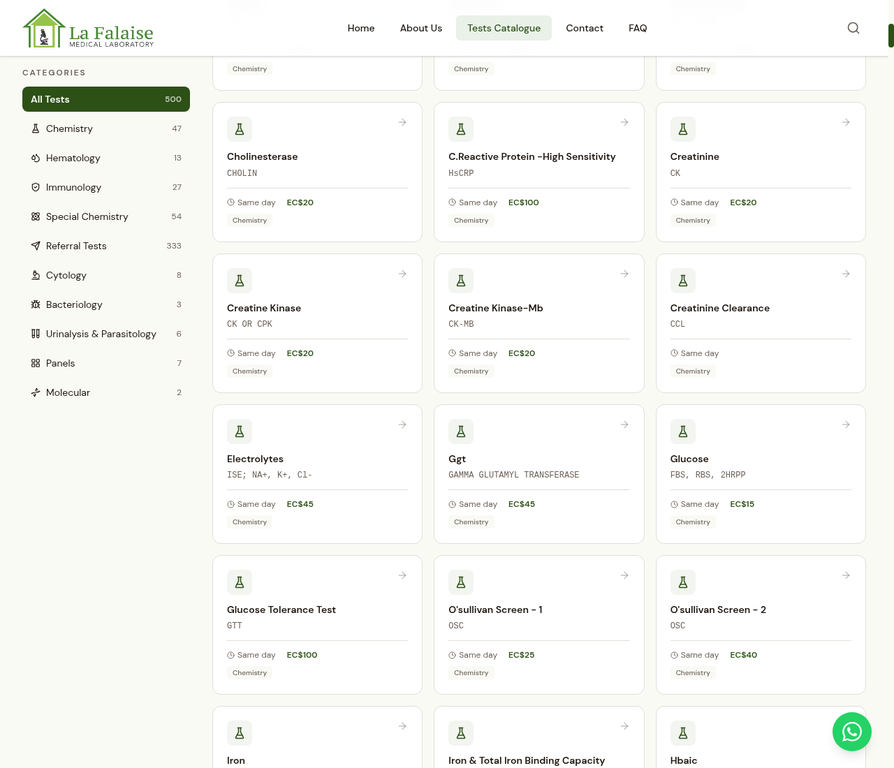Show All Tests in categories sidebar
The image size is (894, 768).
tap(106, 99)
